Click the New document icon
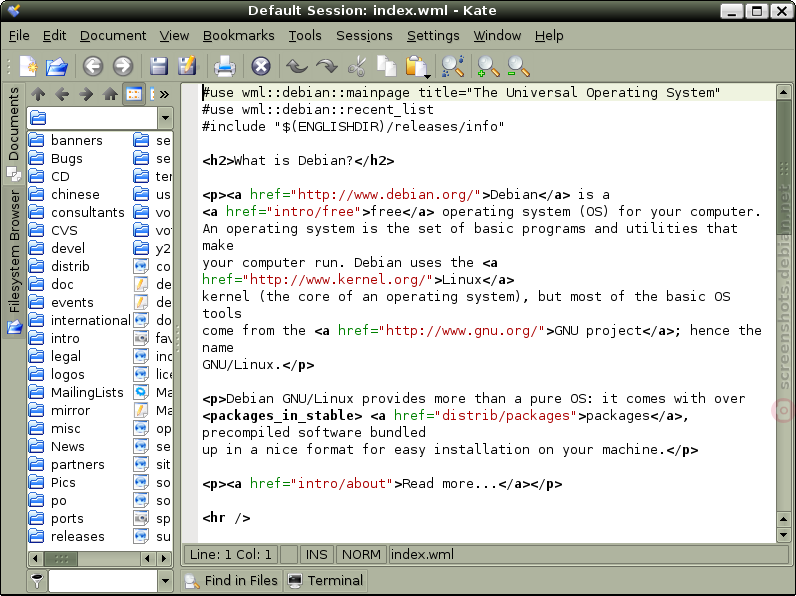 coord(28,67)
